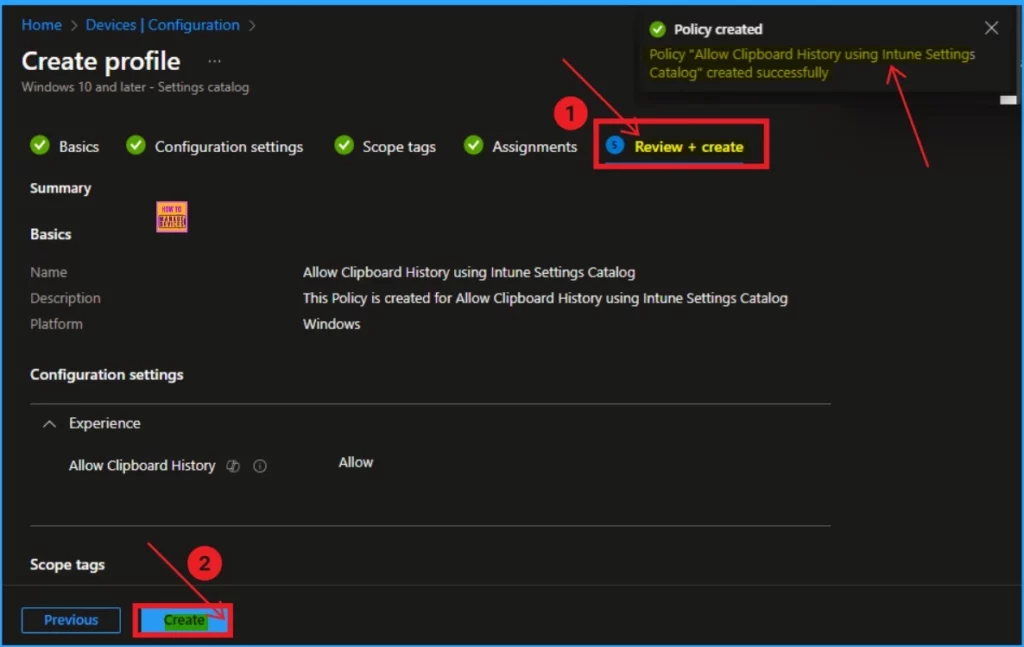Click the Platform value 'Windows'
Viewport: 1024px width, 647px height.
pyautogui.click(x=331, y=324)
